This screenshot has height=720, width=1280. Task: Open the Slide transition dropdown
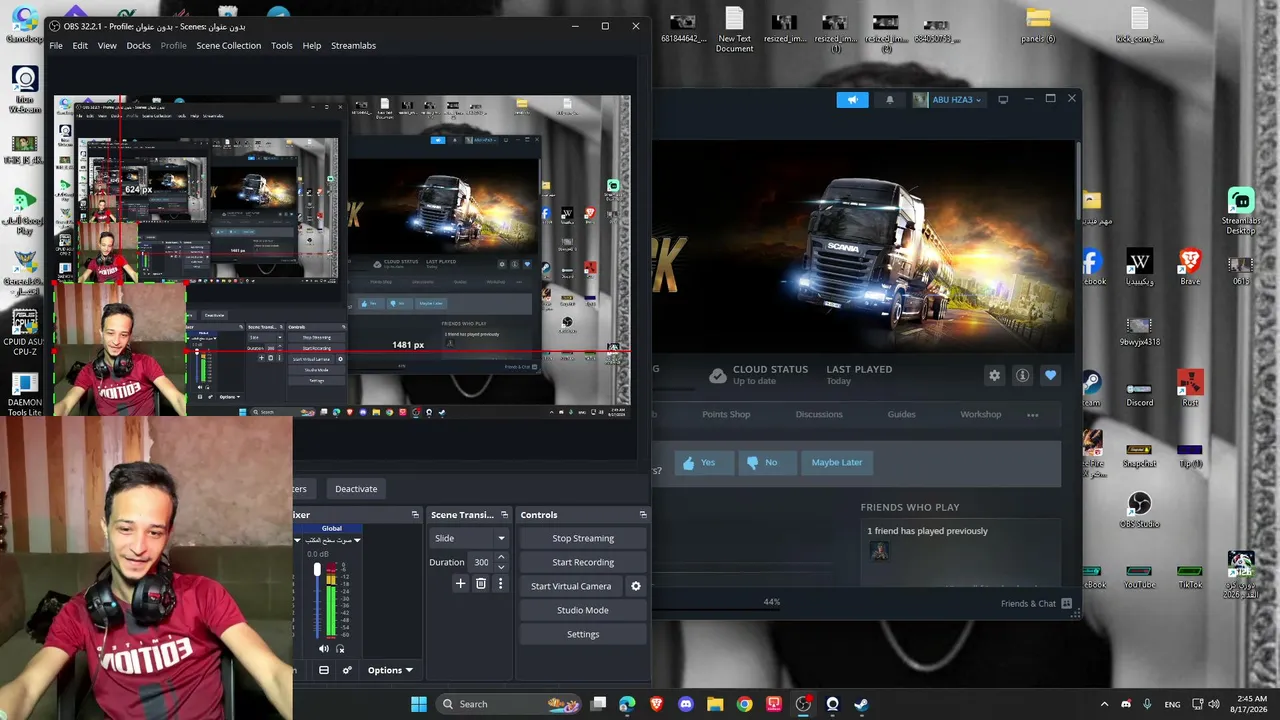pyautogui.click(x=469, y=538)
